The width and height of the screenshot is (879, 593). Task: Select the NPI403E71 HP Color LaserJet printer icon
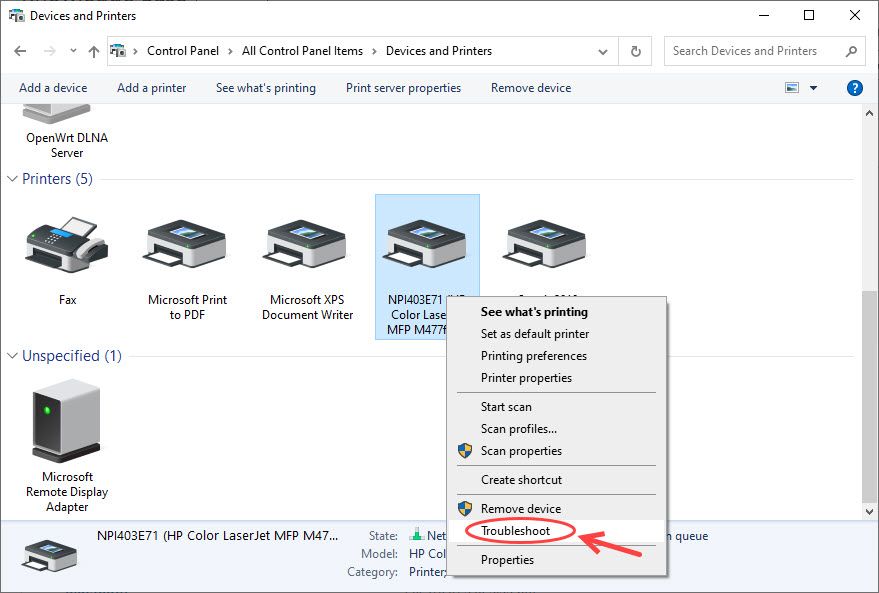point(425,244)
